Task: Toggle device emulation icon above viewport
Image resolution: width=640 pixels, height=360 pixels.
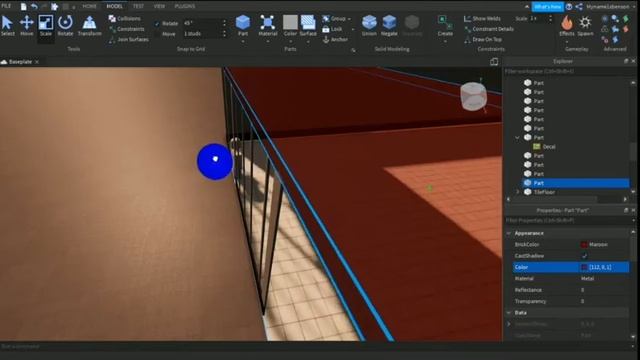Action: pos(494,62)
